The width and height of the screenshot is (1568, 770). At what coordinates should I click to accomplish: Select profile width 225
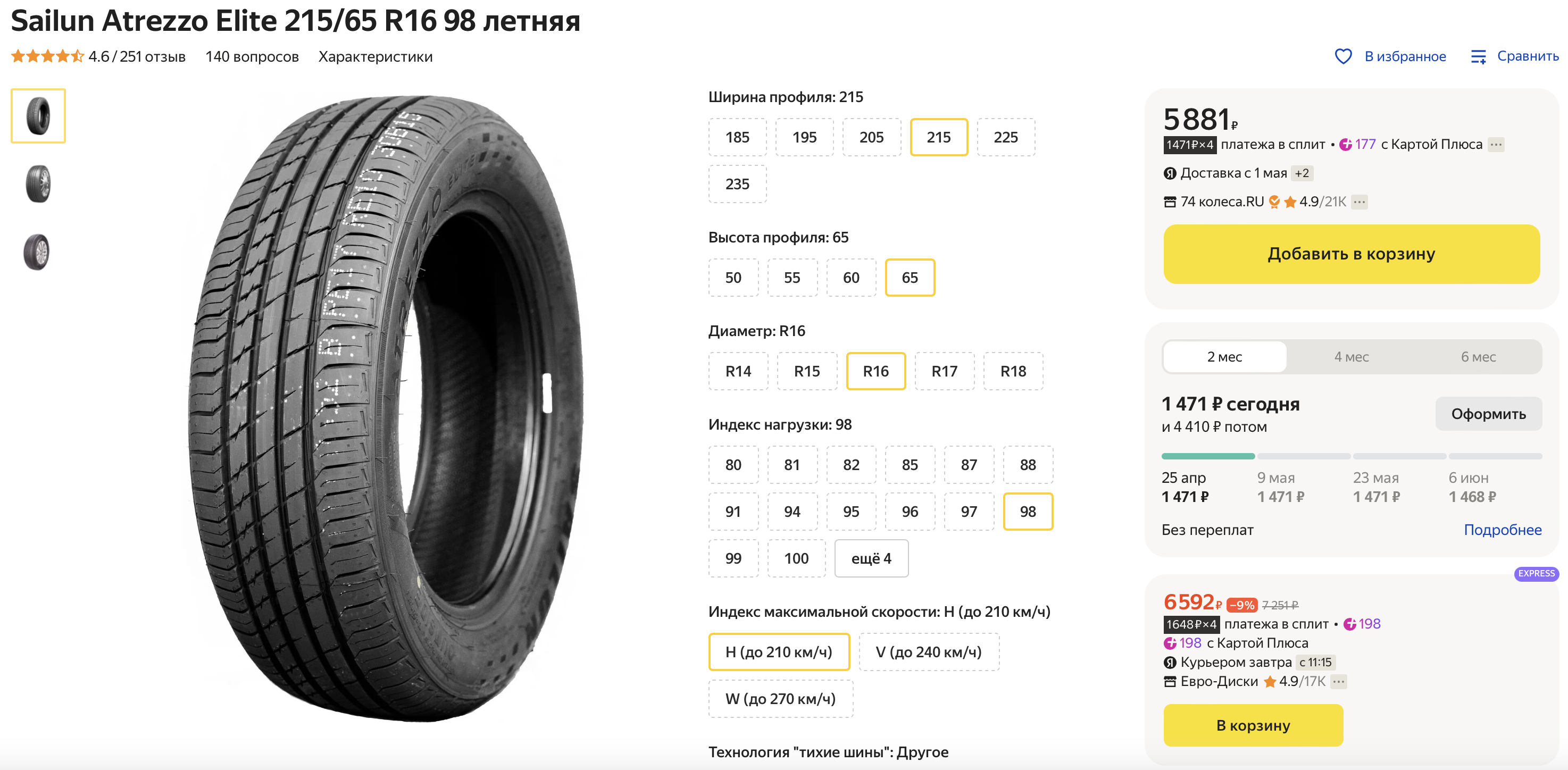1005,138
